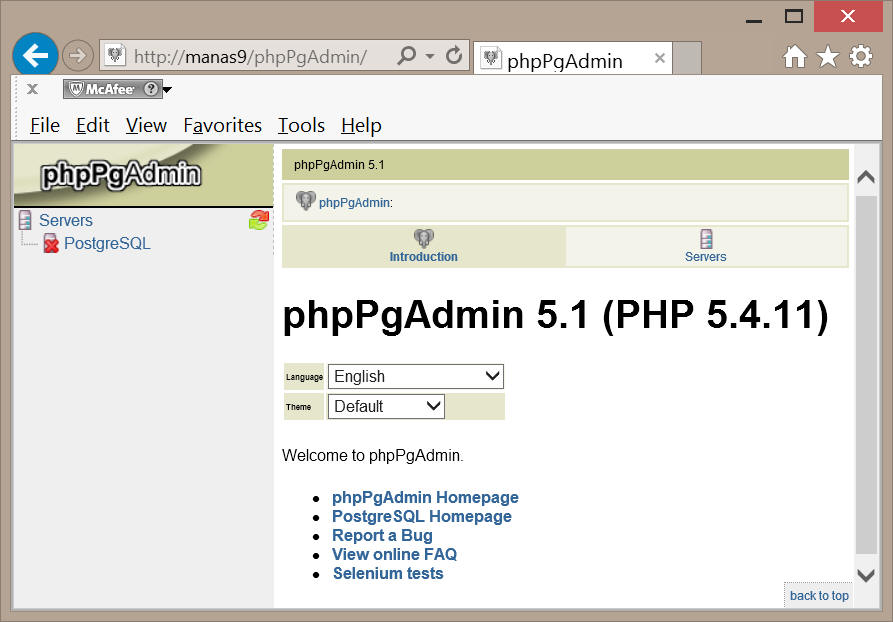Viewport: 893px width, 622px height.
Task: Click the PostgreSQL server icon with red X
Action: click(x=51, y=244)
